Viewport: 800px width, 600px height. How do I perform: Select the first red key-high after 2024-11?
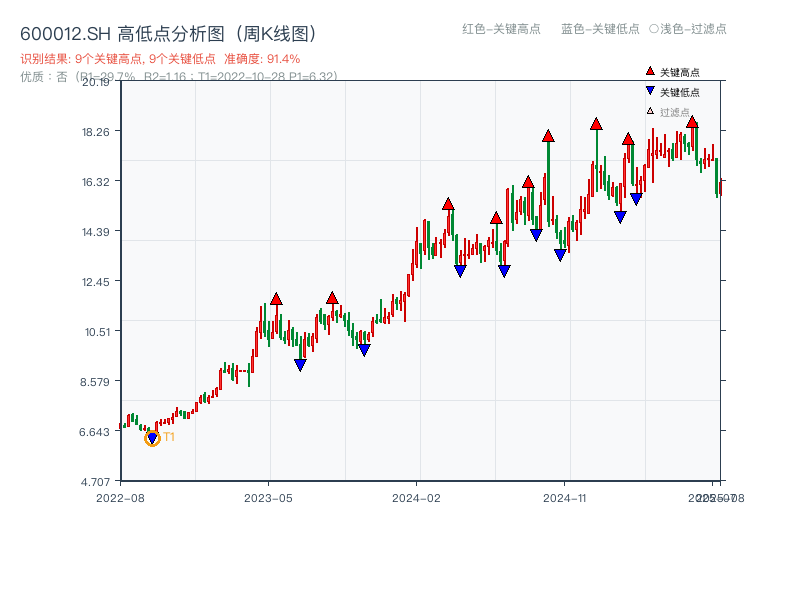(596, 124)
